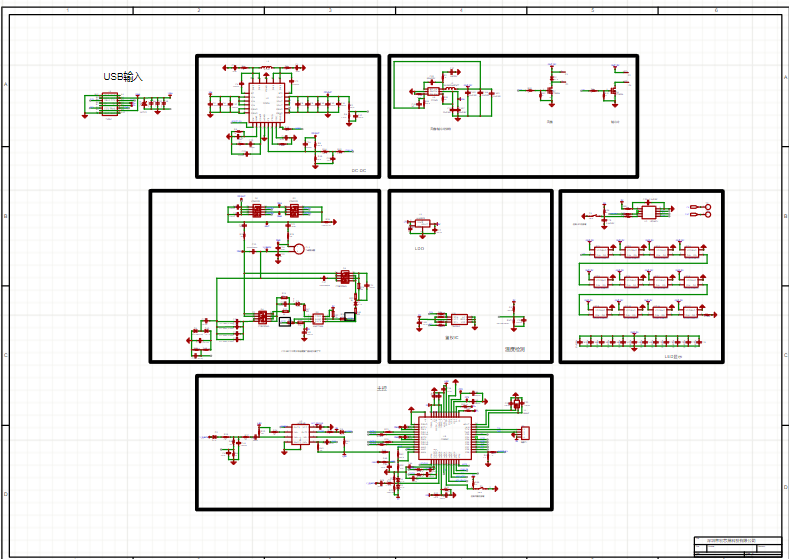
Task: Select the small IC left of the MCU
Action: click(300, 435)
